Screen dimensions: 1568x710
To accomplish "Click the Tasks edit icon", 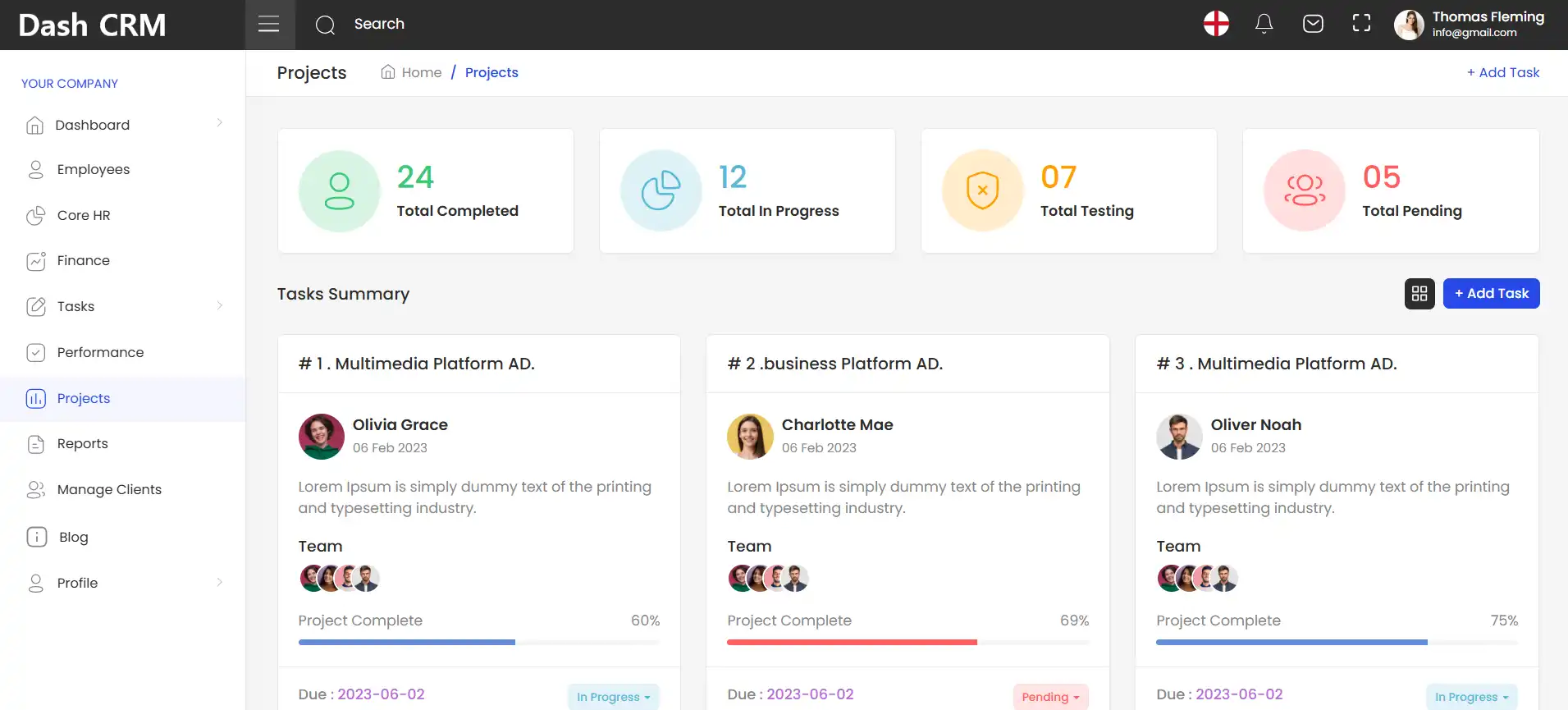I will 35,307.
